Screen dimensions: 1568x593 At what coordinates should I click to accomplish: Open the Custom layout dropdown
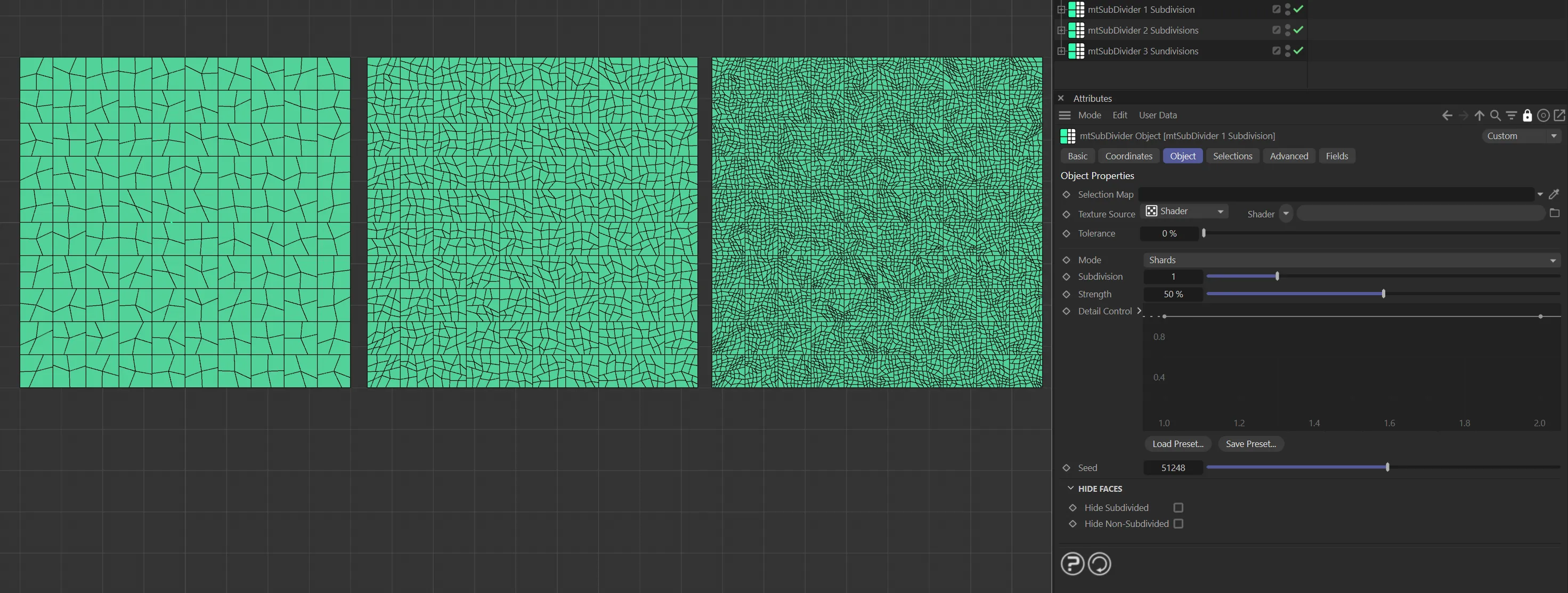[1521, 136]
